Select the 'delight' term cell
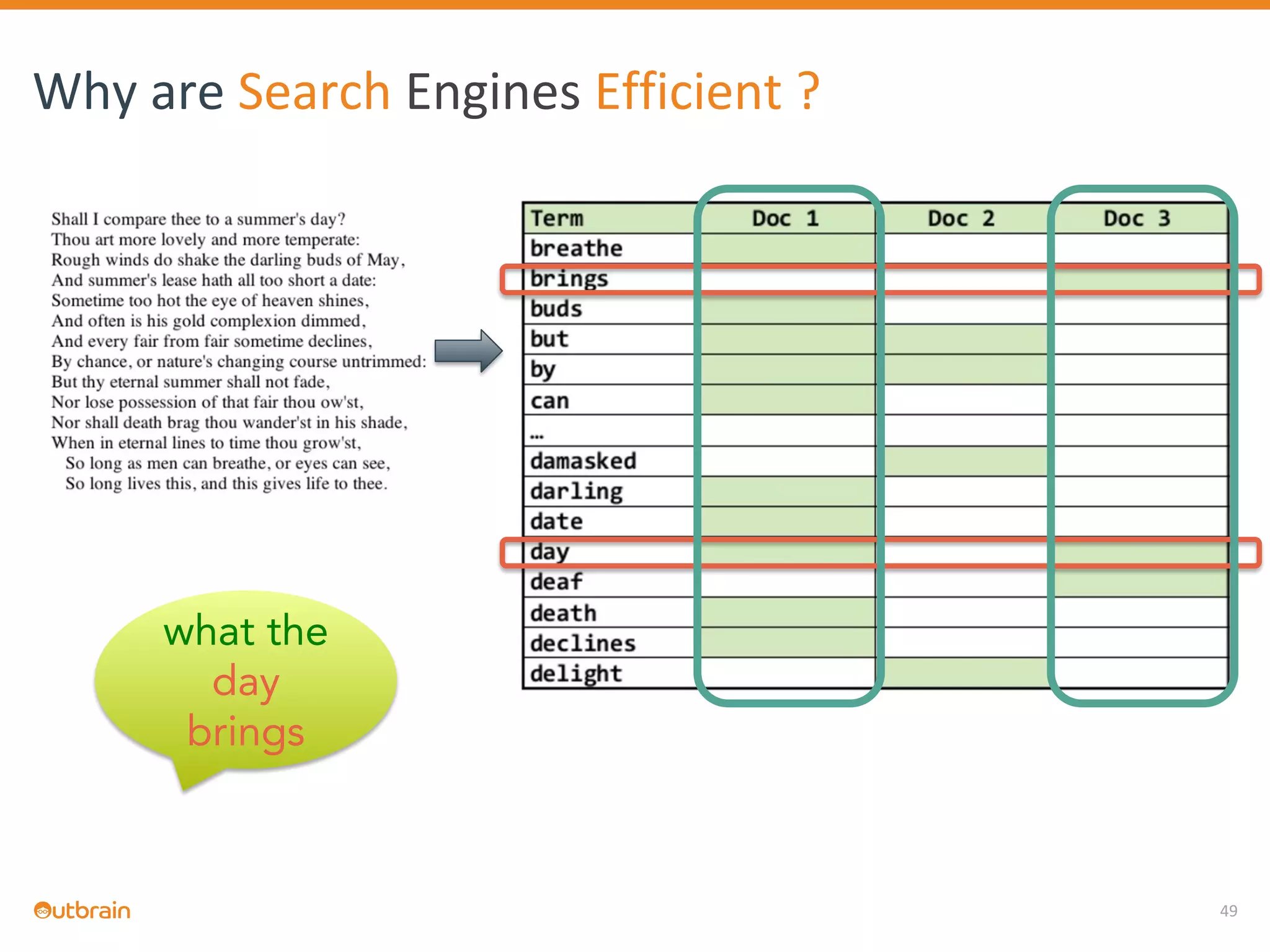 tap(610, 674)
